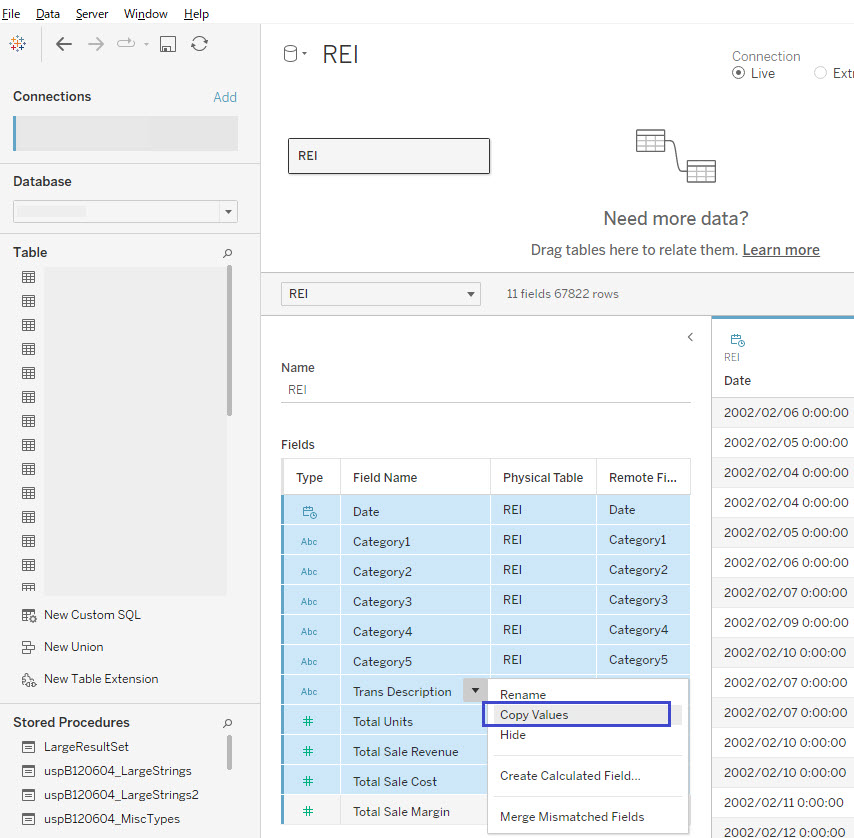Image resolution: width=854 pixels, height=838 pixels.
Task: Click the New Custom SQL icon
Action: (29, 615)
